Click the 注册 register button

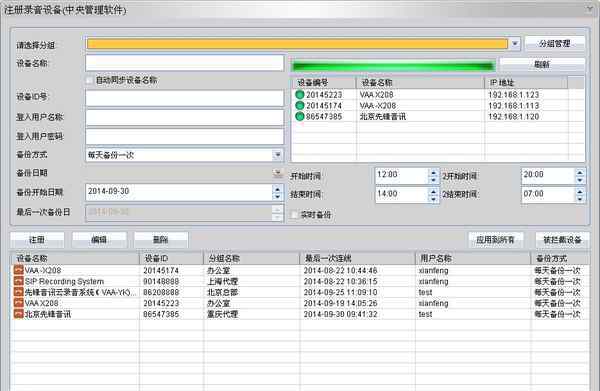click(37, 240)
